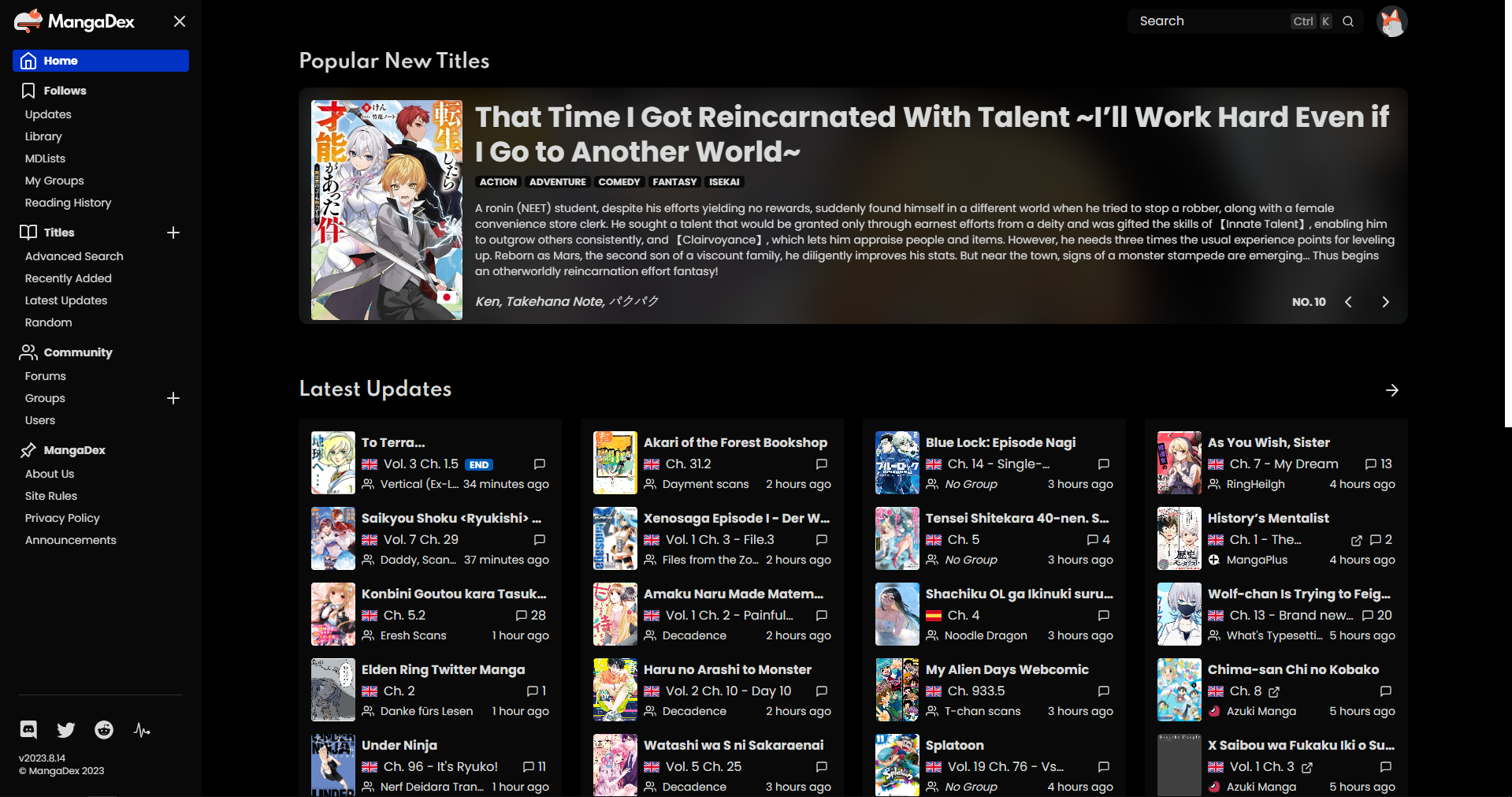This screenshot has width=1512, height=797.
Task: Click the plus icon next to Groups
Action: [x=173, y=398]
